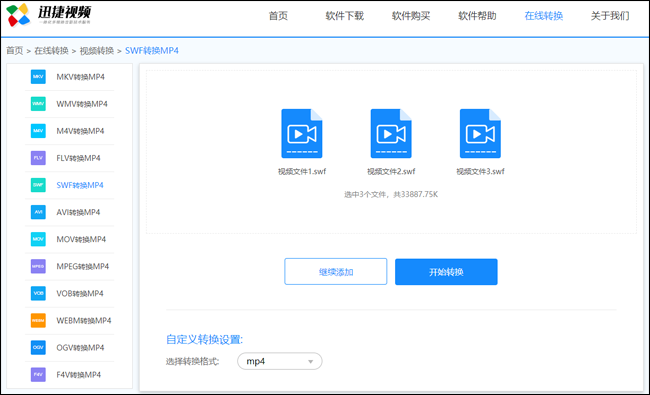The width and height of the screenshot is (650, 395).
Task: Open 软件下载 navigation item
Action: [x=344, y=16]
